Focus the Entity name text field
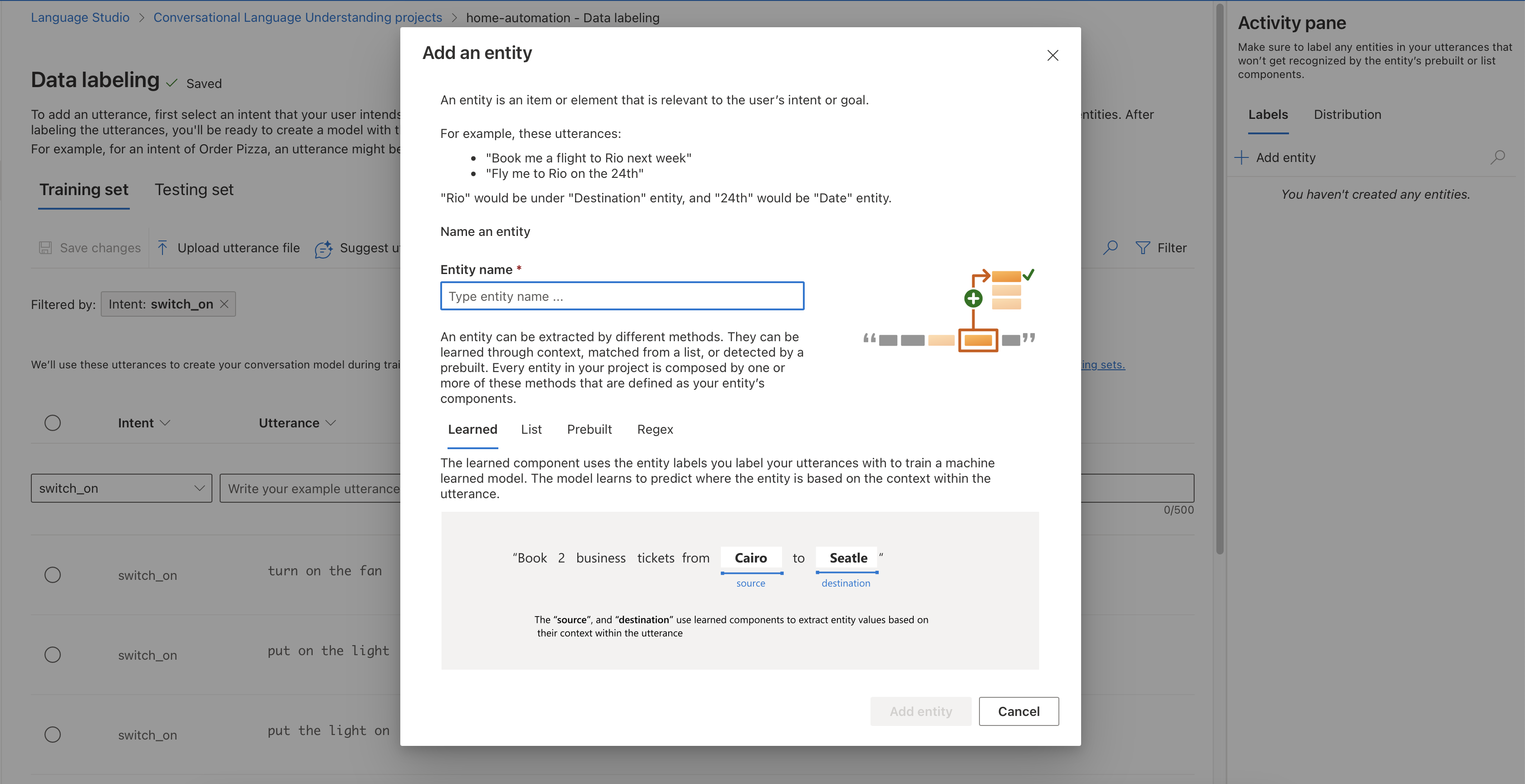 [622, 296]
